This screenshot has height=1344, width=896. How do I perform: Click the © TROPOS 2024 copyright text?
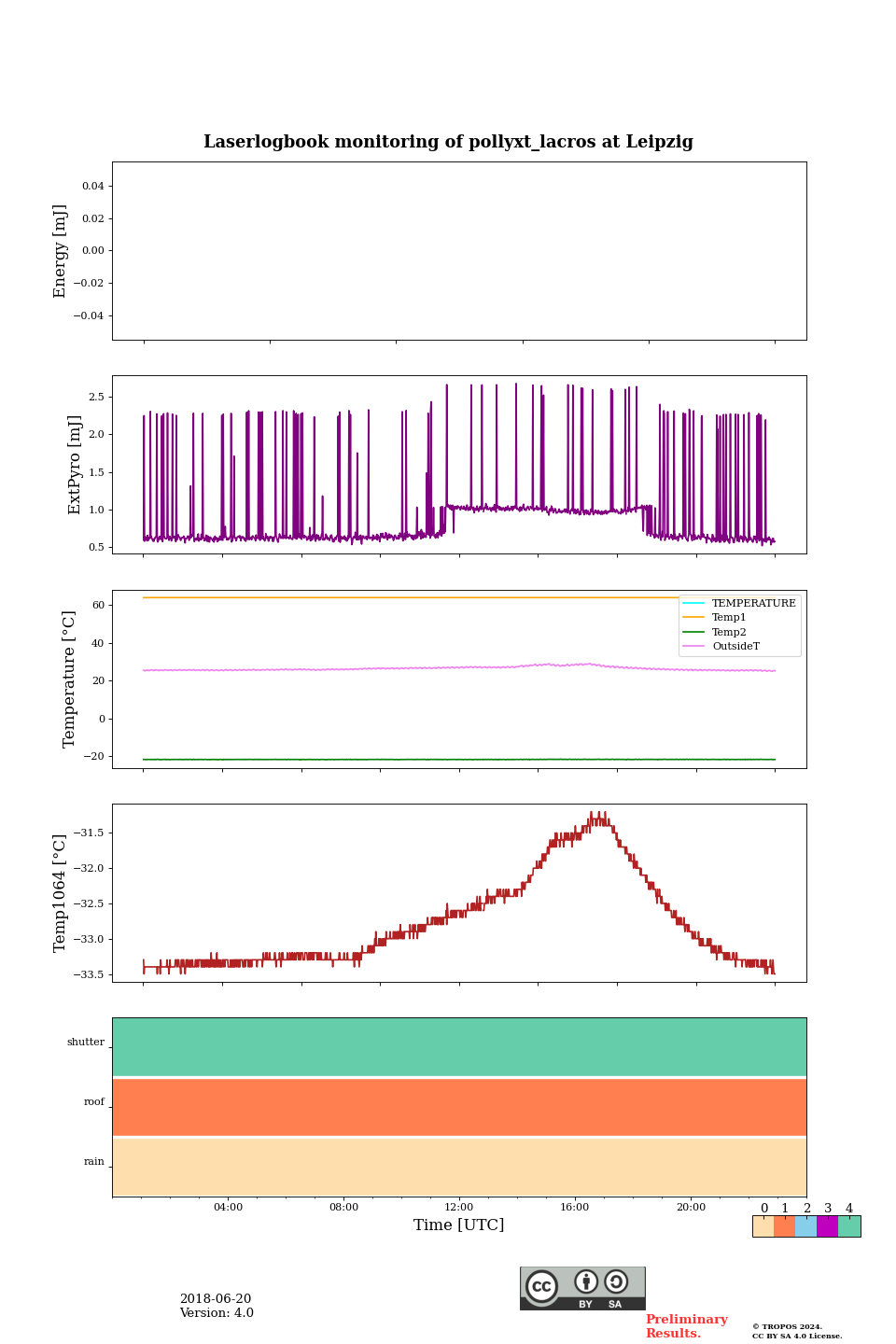(788, 1326)
